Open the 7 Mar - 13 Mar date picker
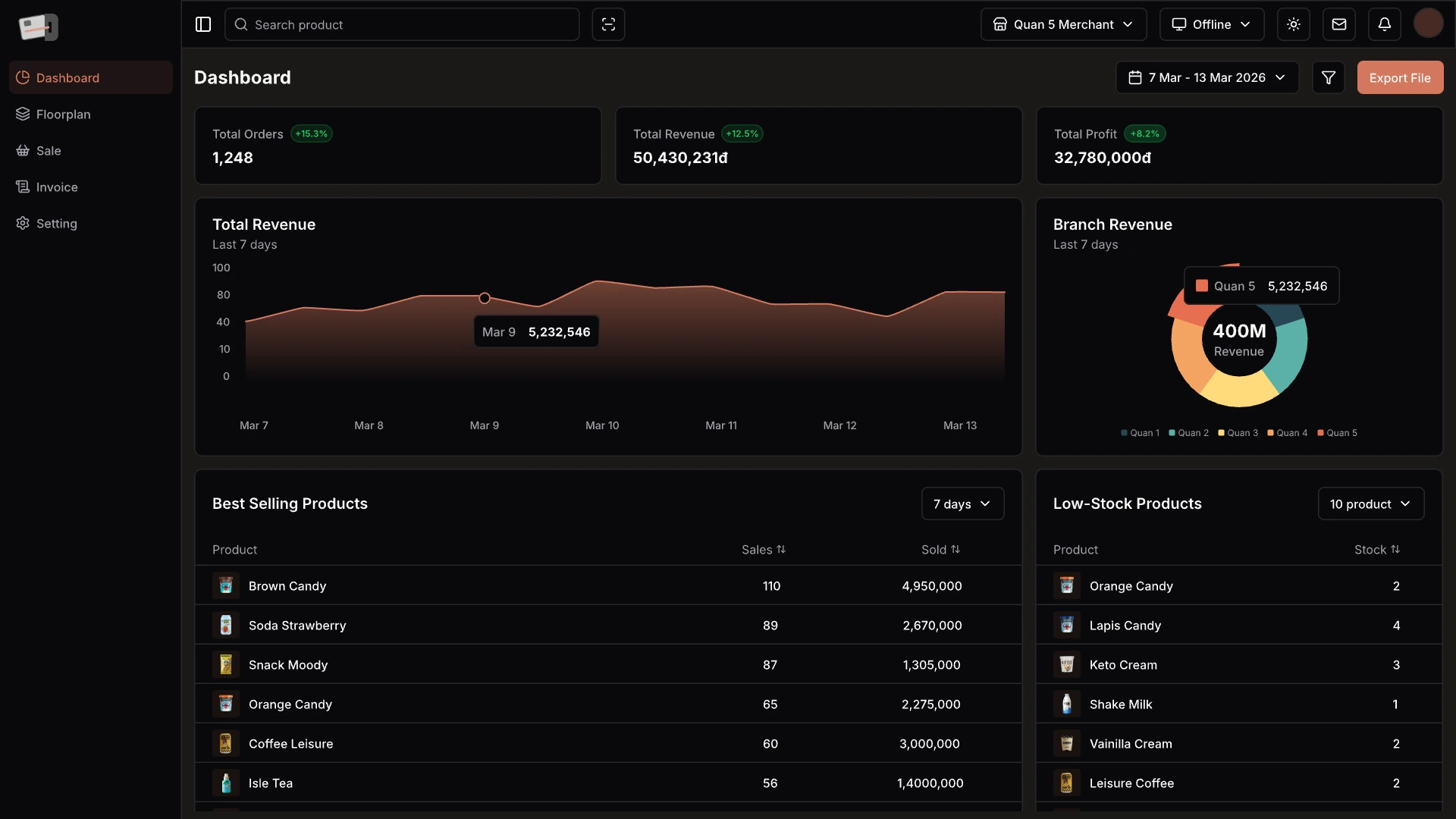1456x819 pixels. (1207, 77)
